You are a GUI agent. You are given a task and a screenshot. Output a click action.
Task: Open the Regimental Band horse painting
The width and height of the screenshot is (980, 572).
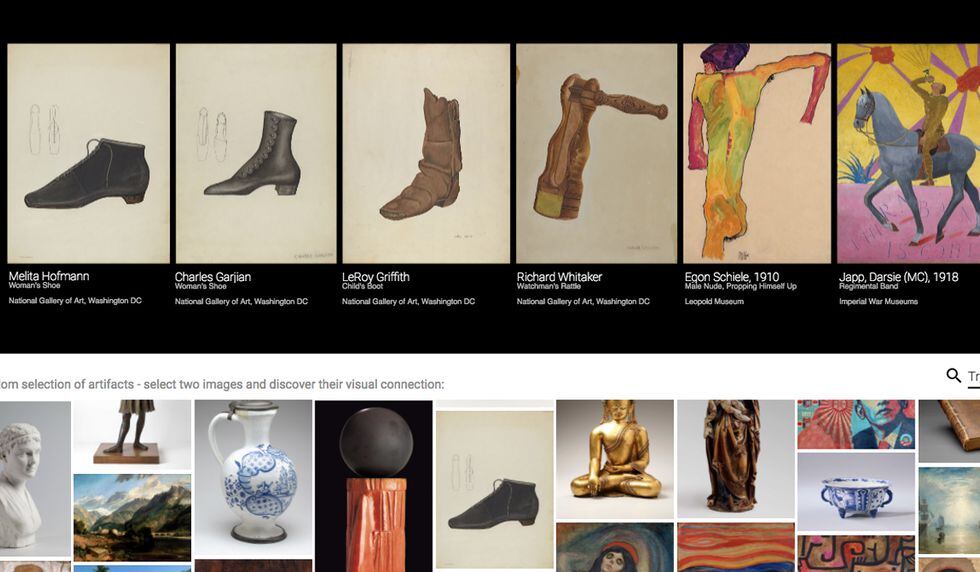909,153
